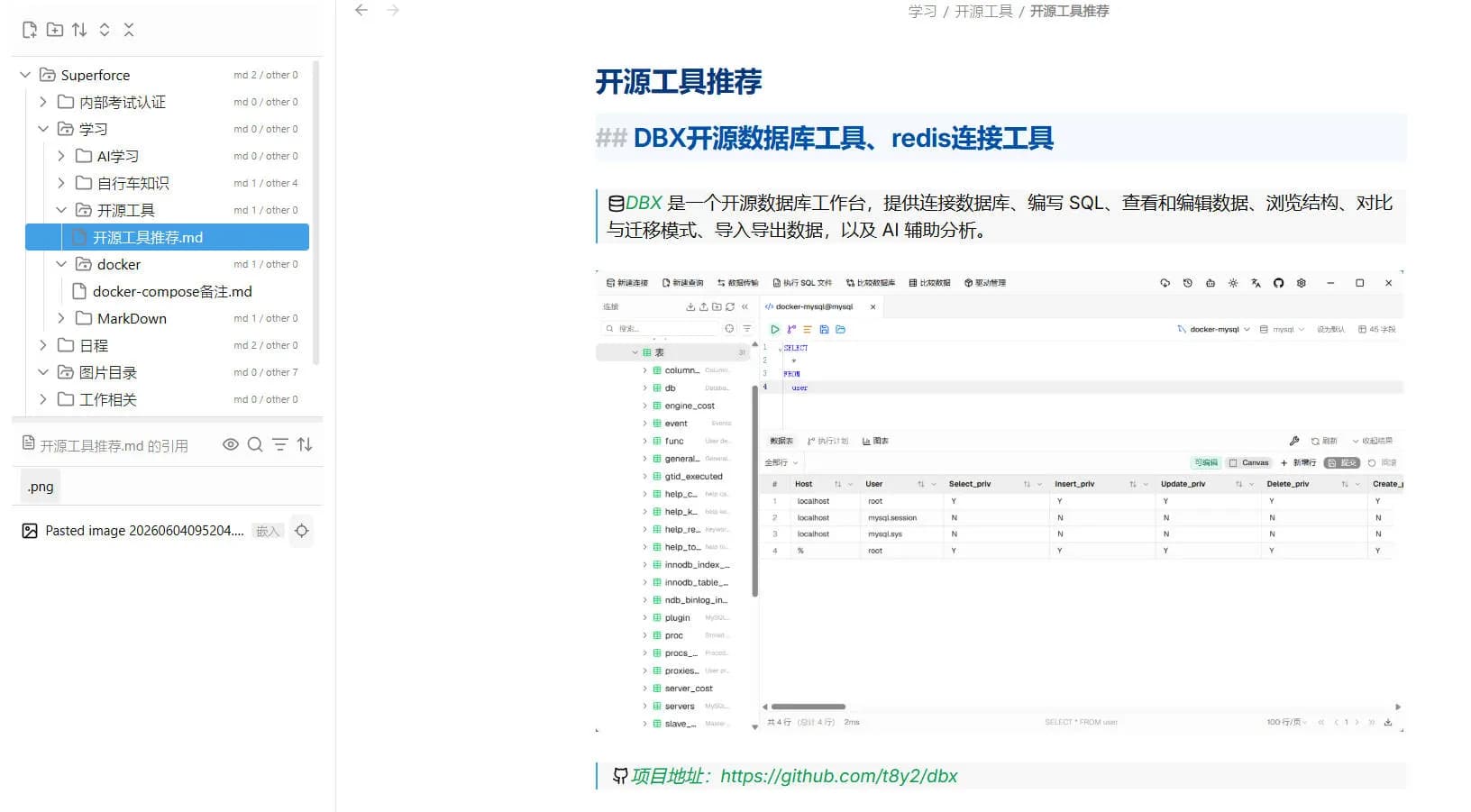
Task: Expand the 工作相关 folder chevron
Action: [42, 399]
